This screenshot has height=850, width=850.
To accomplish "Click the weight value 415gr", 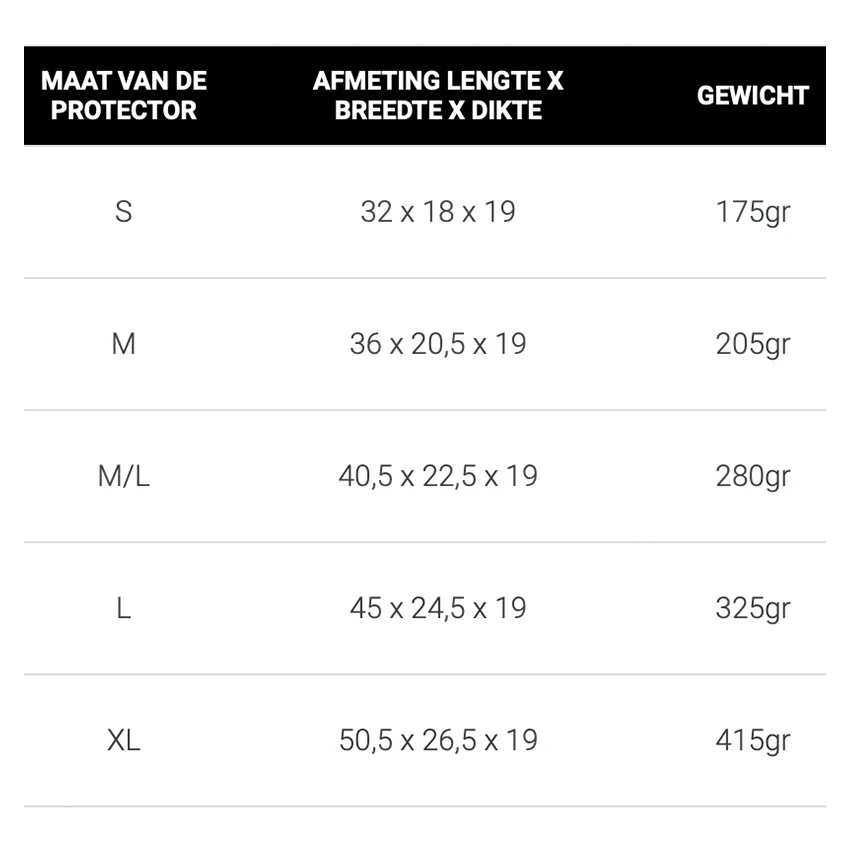I will click(x=752, y=740).
